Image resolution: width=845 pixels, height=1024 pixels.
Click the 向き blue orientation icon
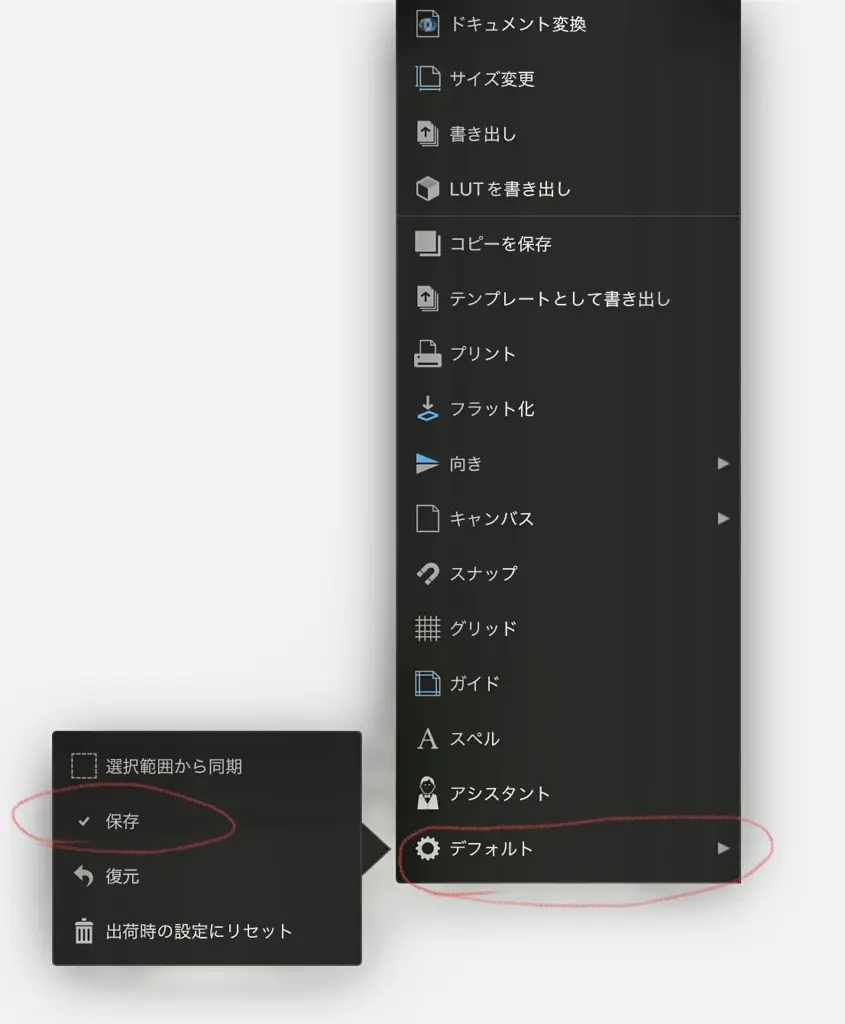(427, 463)
